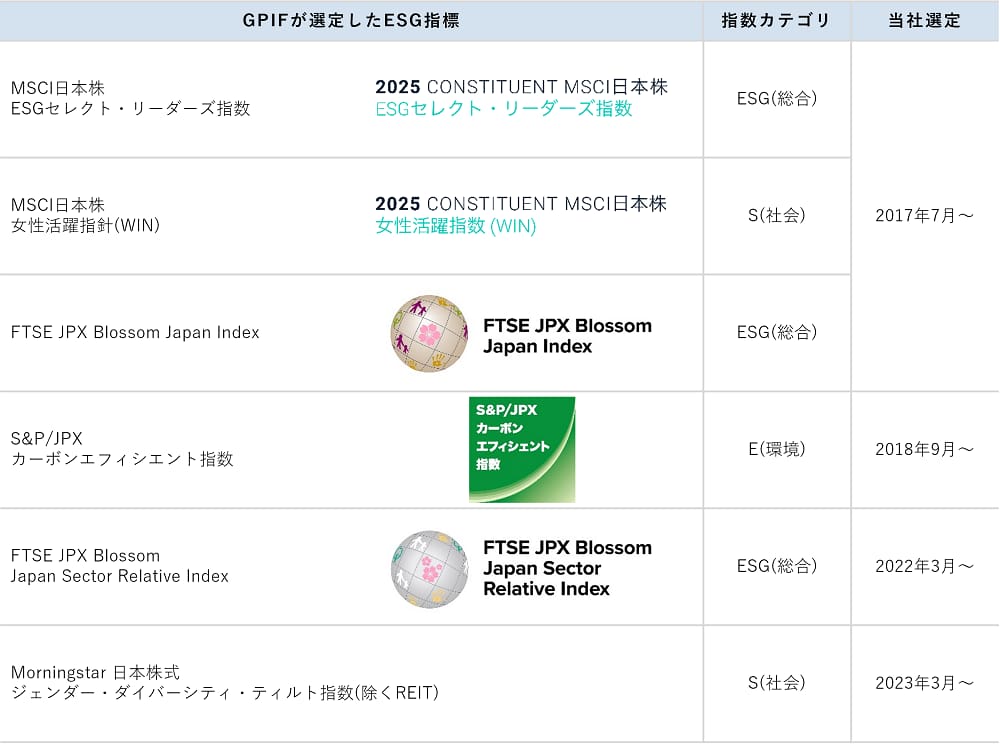Click the green S&P/JPX carbon efficient logo
1000x744 pixels.
(522, 449)
